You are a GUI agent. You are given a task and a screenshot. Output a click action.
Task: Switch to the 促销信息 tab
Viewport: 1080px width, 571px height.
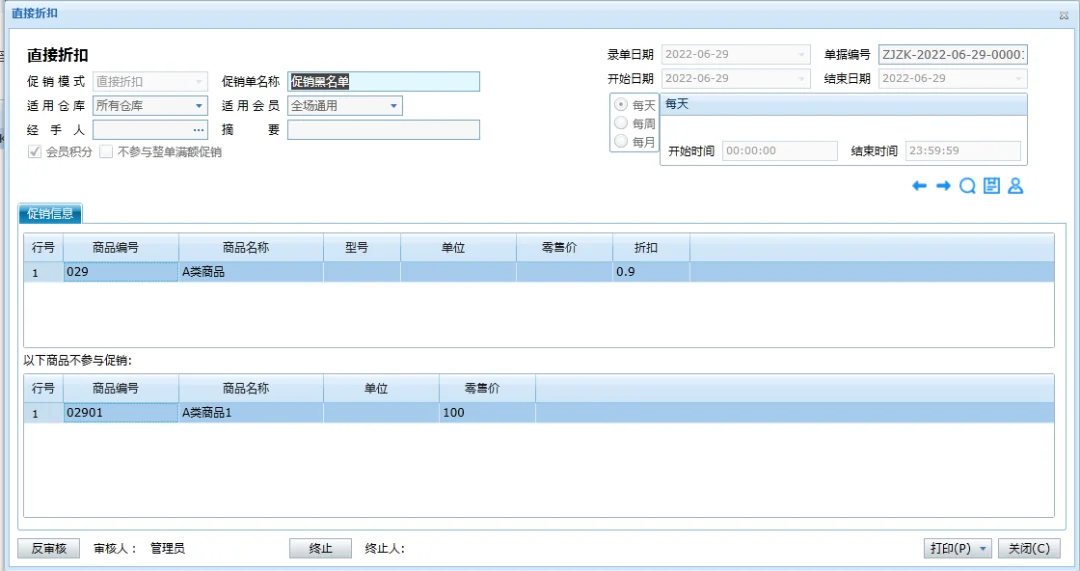pos(50,214)
